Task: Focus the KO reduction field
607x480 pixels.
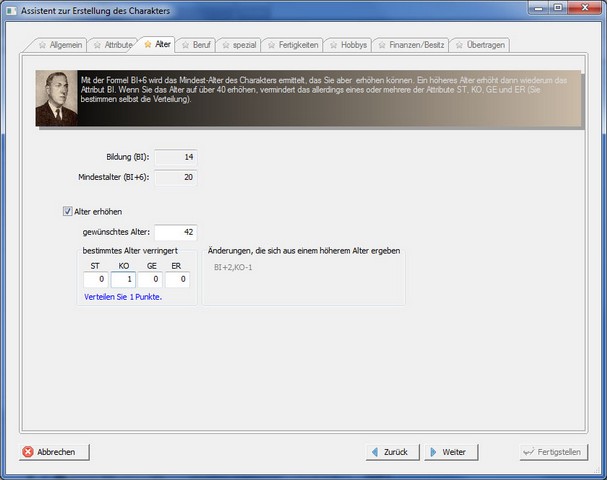Action: (x=123, y=279)
